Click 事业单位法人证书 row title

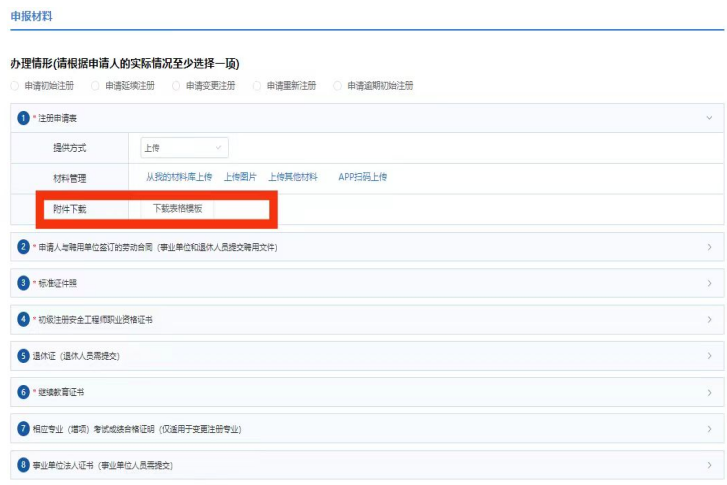(x=102, y=466)
